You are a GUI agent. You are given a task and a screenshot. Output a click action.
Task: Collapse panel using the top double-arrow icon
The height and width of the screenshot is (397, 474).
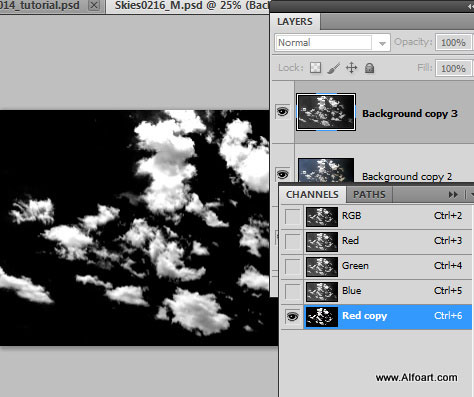[471, 6]
